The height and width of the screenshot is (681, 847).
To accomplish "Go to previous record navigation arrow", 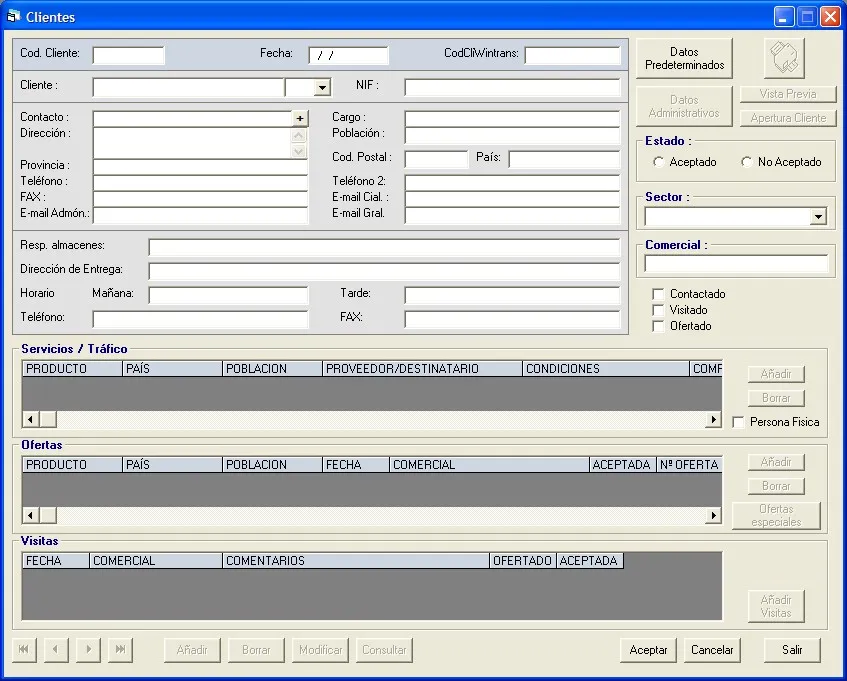I will coord(56,649).
